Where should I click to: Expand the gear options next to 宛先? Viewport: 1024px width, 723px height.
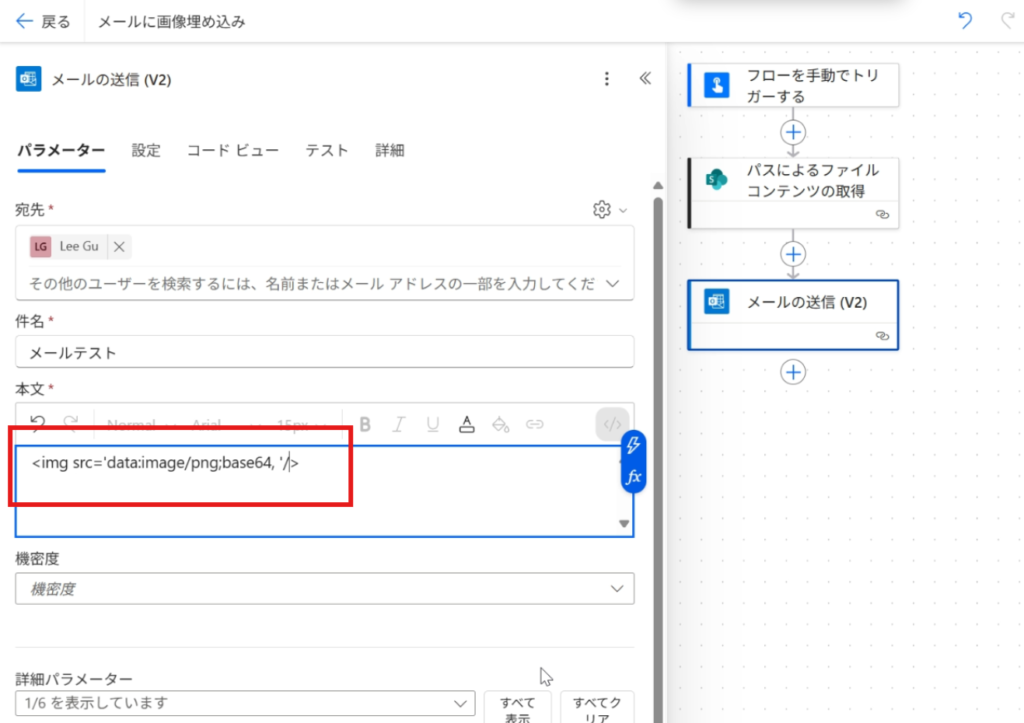click(609, 209)
